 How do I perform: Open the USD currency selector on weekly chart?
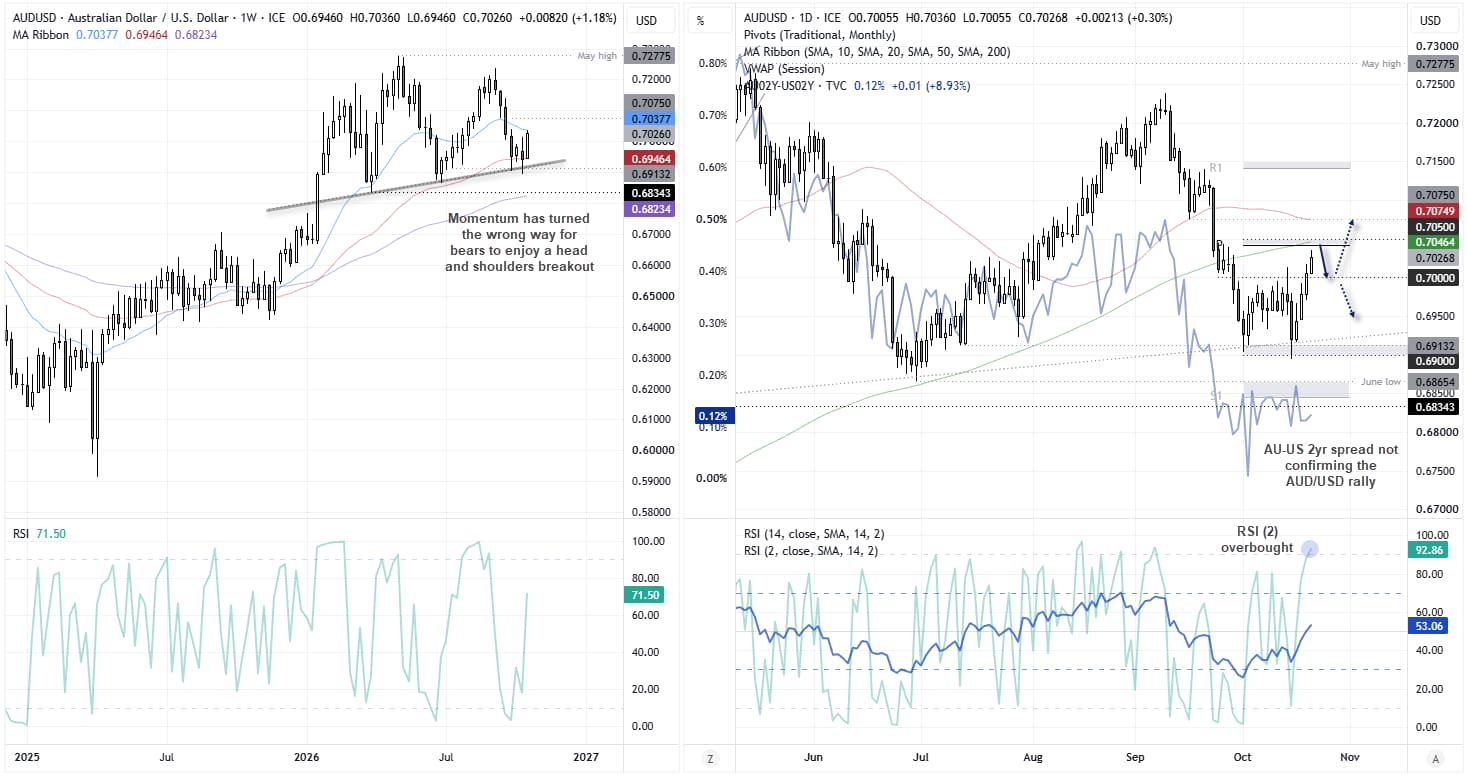646,21
